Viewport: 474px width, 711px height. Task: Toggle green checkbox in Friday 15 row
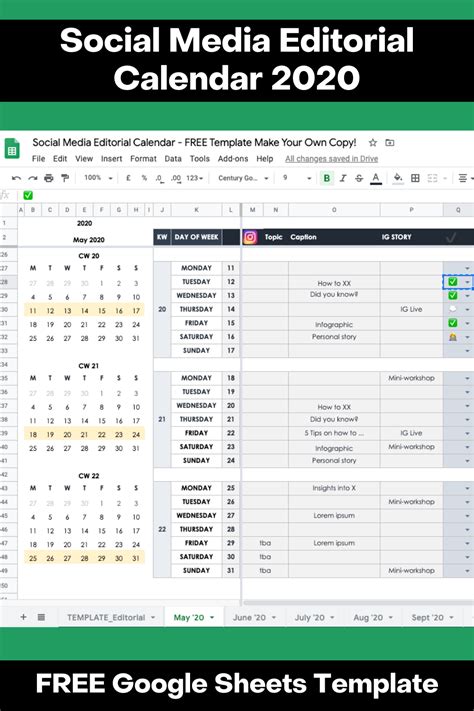coord(453,323)
